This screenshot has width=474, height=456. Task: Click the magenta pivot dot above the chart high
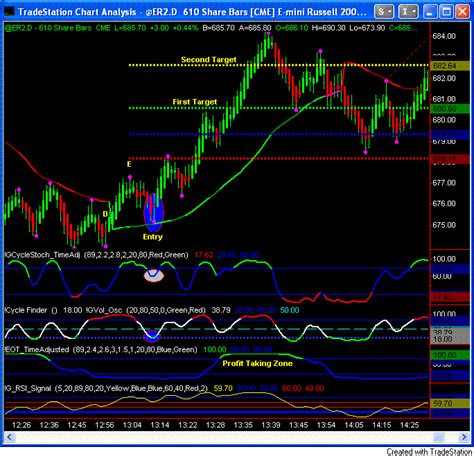pos(269,33)
